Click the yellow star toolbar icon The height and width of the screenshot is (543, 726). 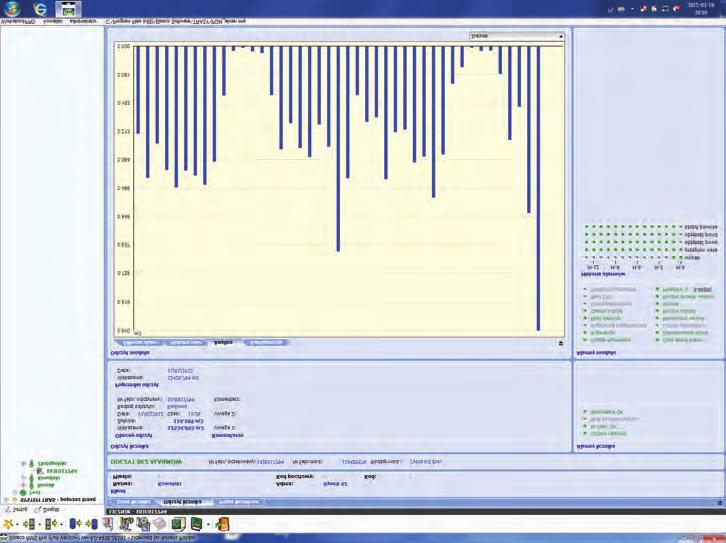8,524
